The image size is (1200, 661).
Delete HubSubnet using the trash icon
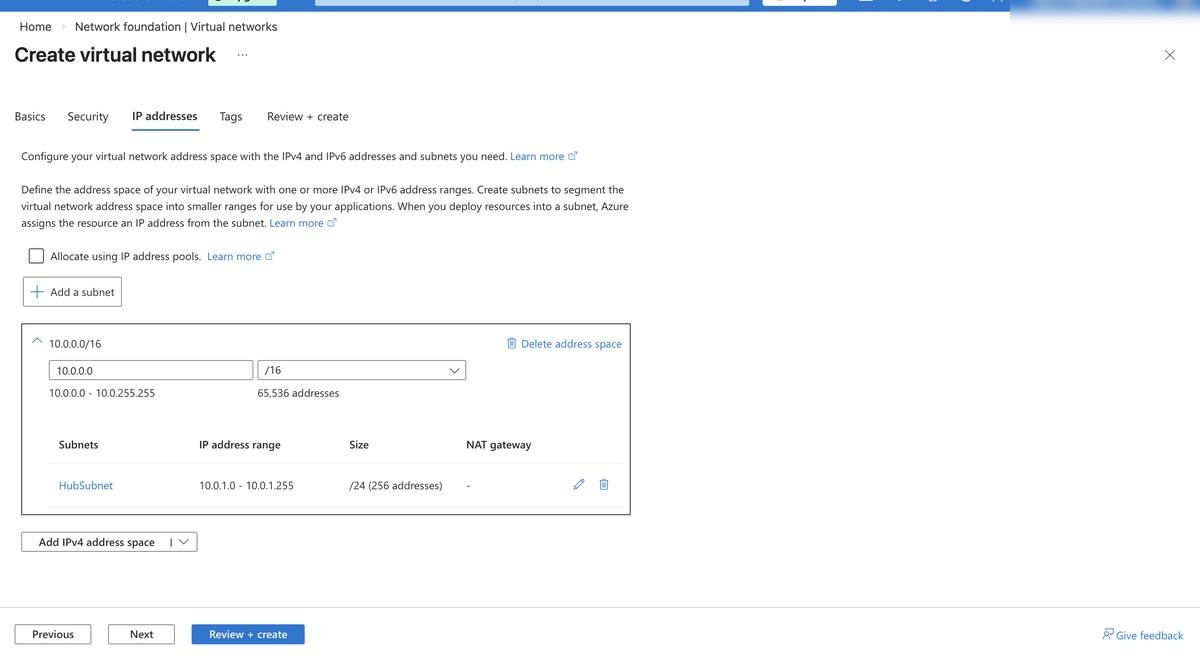point(604,485)
